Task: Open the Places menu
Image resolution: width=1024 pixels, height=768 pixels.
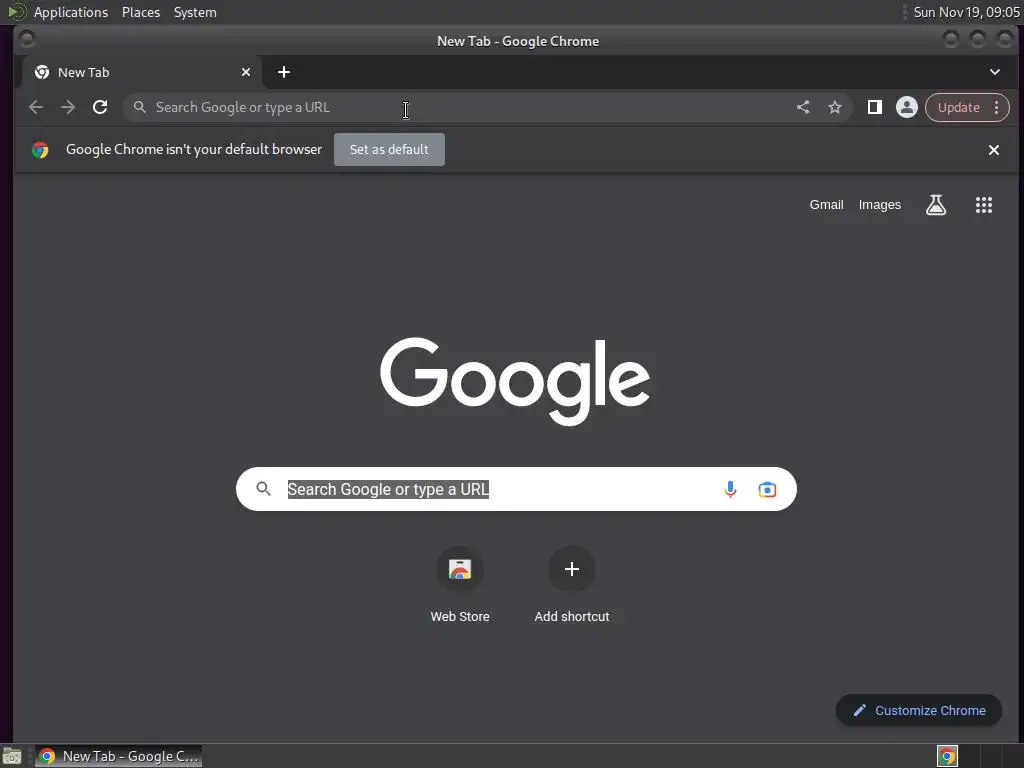Action: click(x=140, y=12)
